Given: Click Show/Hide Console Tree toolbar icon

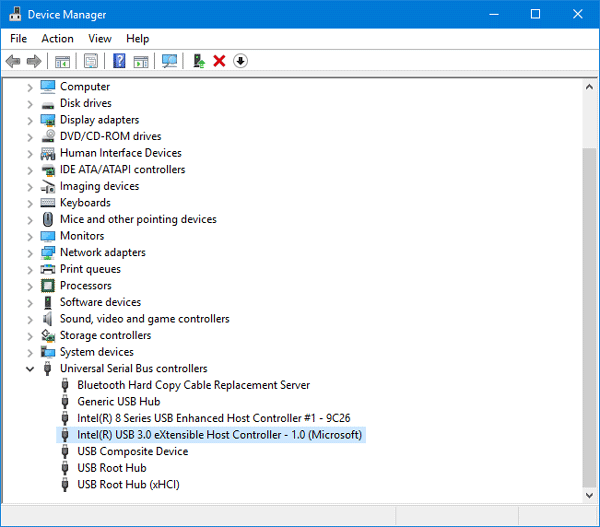Looking at the screenshot, I should click(x=63, y=61).
